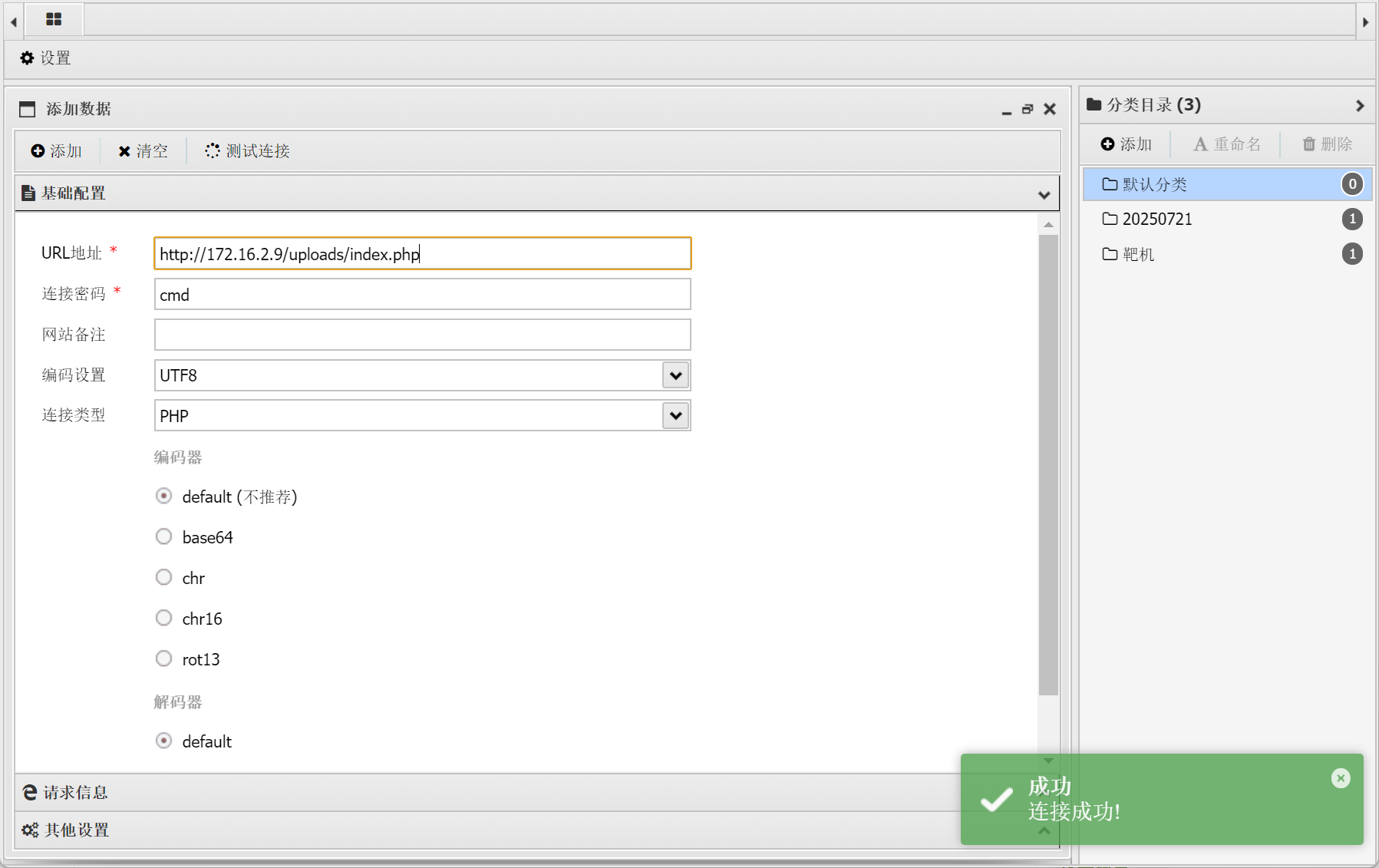This screenshot has height=868, width=1379.
Task: Collapse the 分类目录 panel with the chevron
Action: 1360,106
